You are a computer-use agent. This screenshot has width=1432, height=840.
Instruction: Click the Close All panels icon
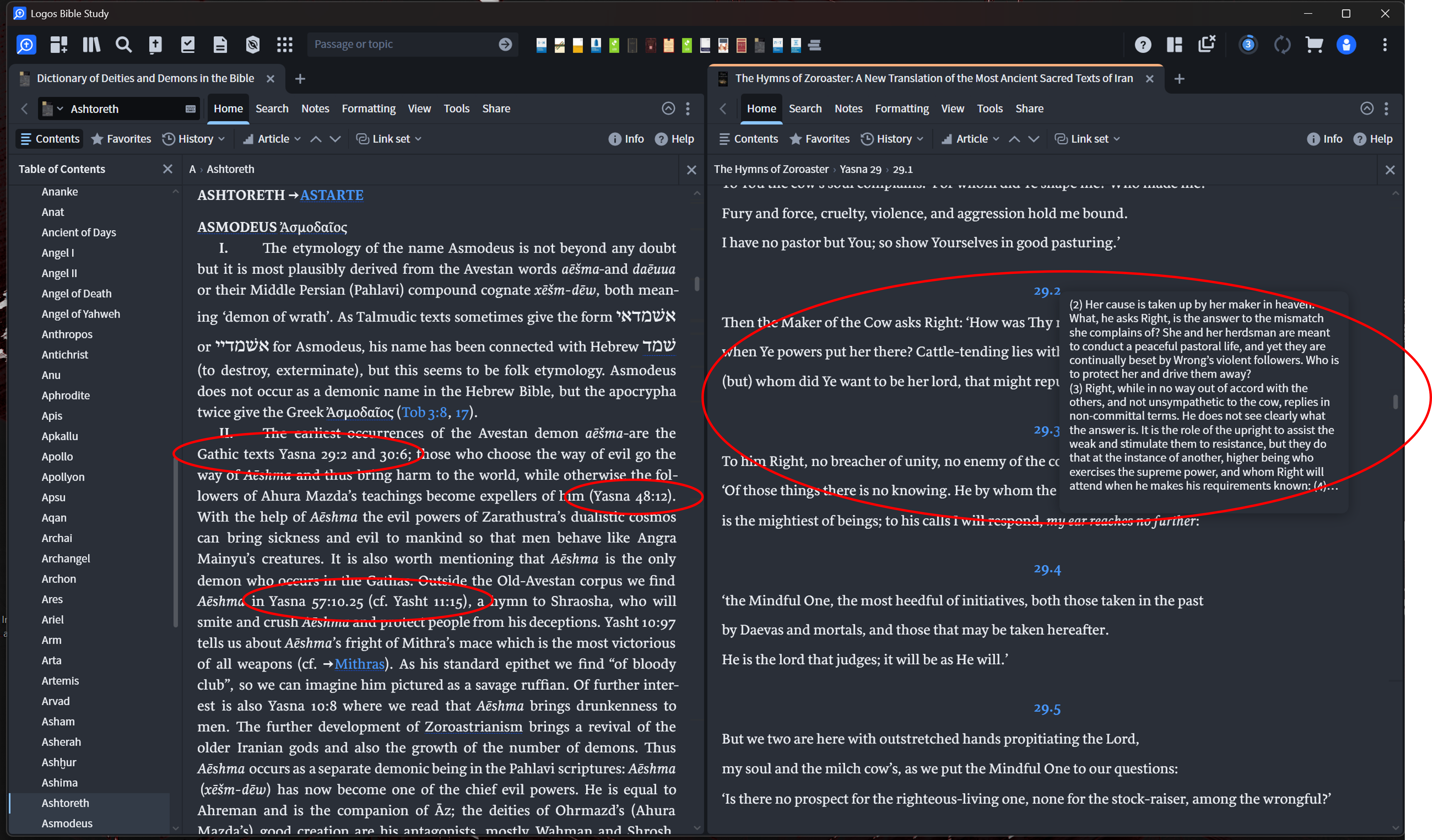click(x=1206, y=44)
